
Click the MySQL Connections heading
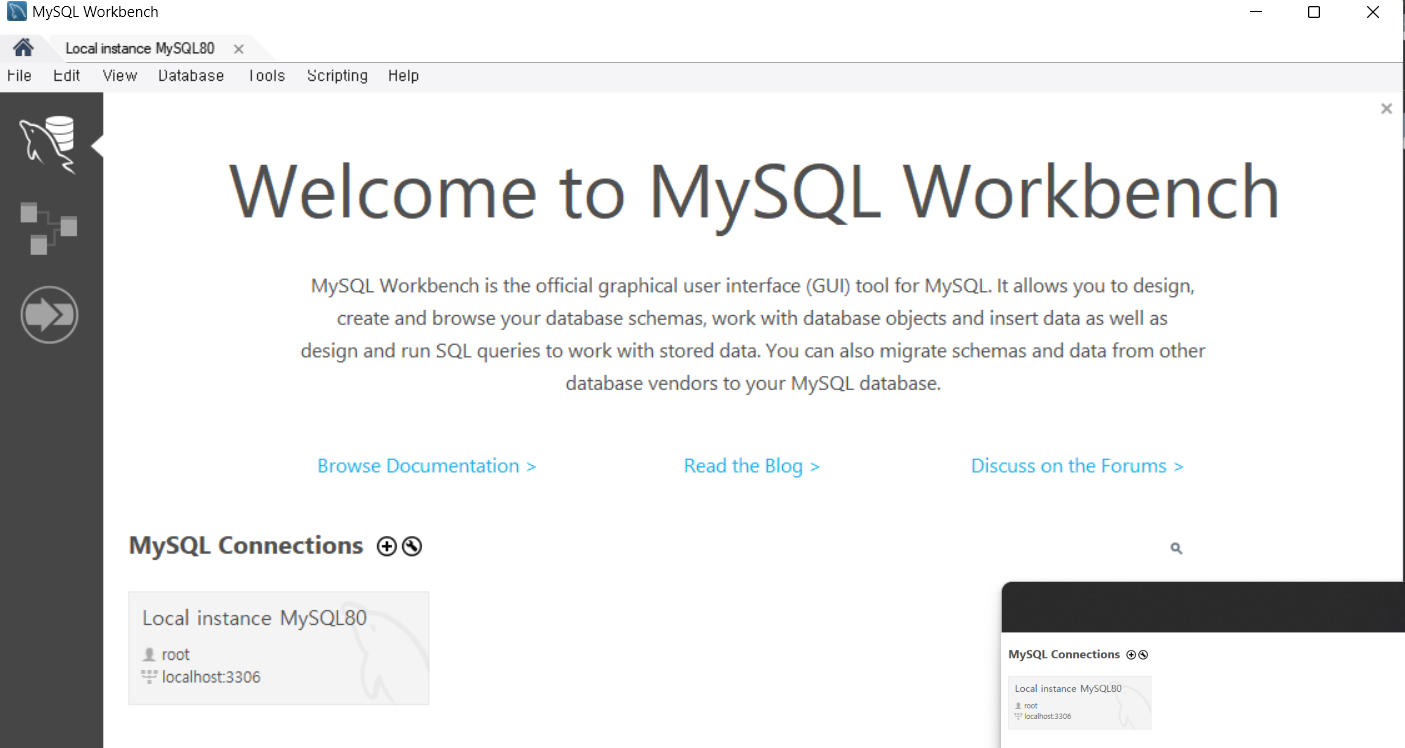tap(246, 545)
